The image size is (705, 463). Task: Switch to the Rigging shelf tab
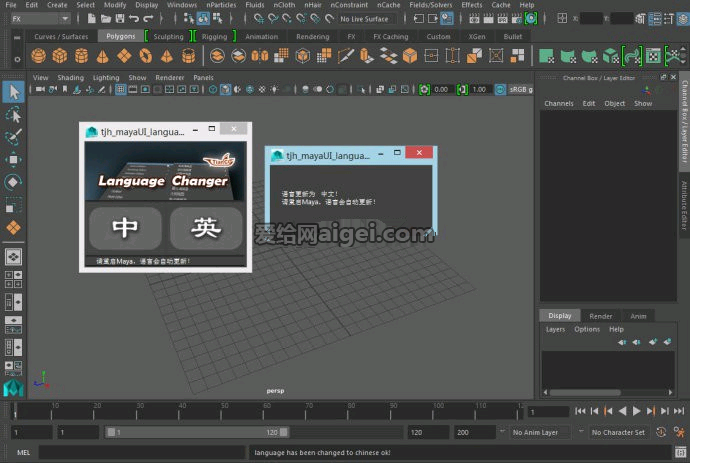click(x=214, y=36)
